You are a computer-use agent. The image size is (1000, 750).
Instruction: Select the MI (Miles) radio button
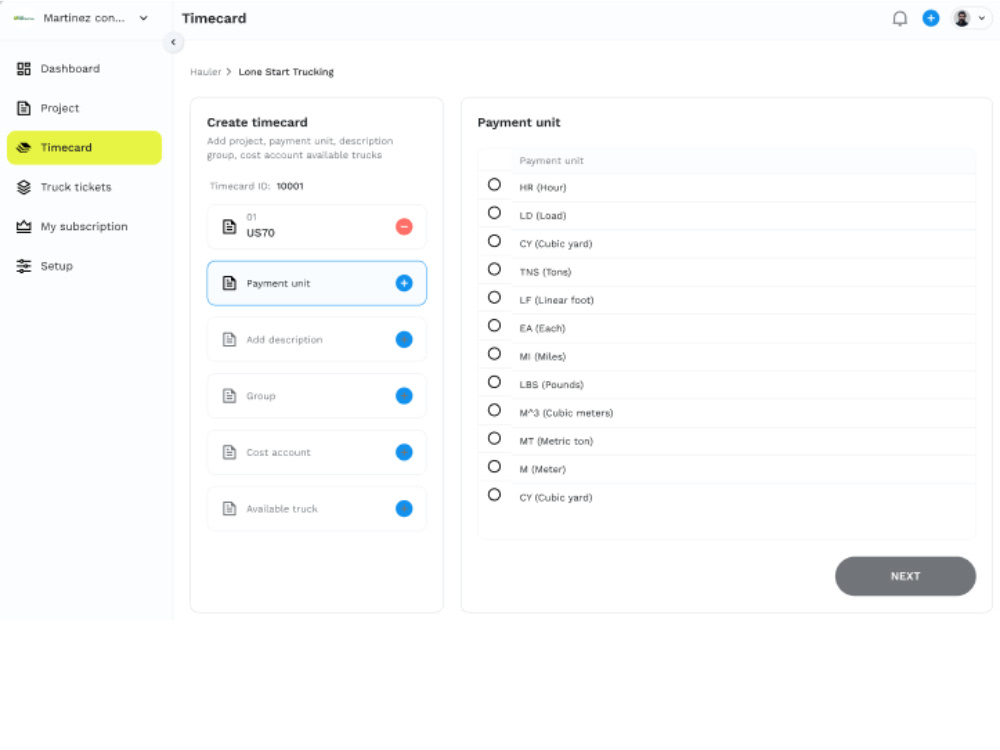click(x=494, y=354)
